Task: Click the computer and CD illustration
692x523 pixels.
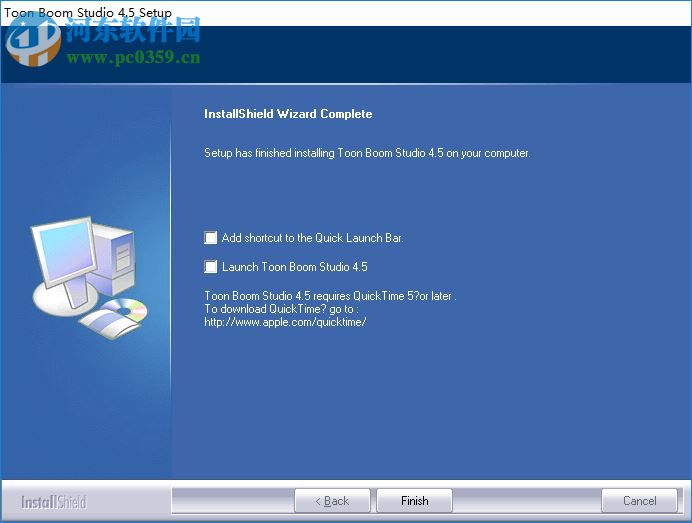Action: pyautogui.click(x=89, y=278)
